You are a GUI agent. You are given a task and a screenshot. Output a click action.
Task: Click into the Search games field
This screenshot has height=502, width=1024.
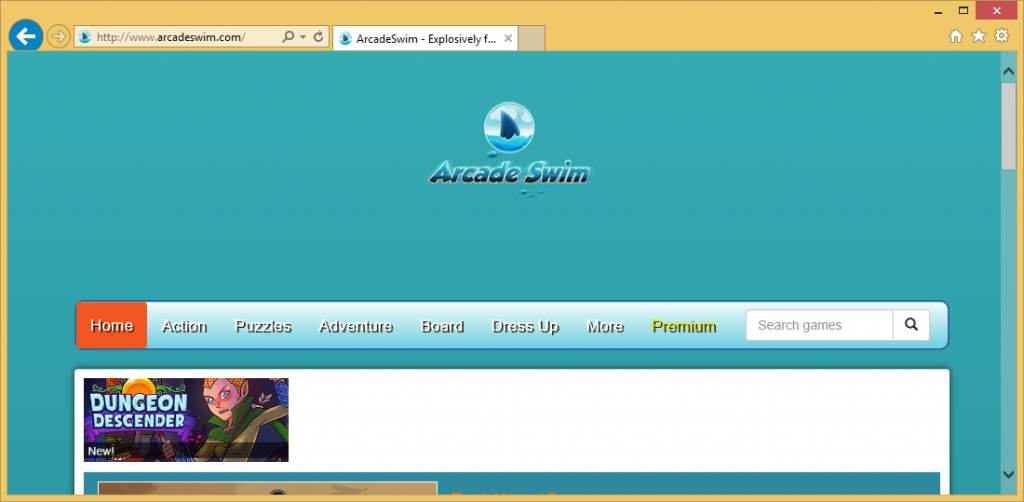pos(819,325)
